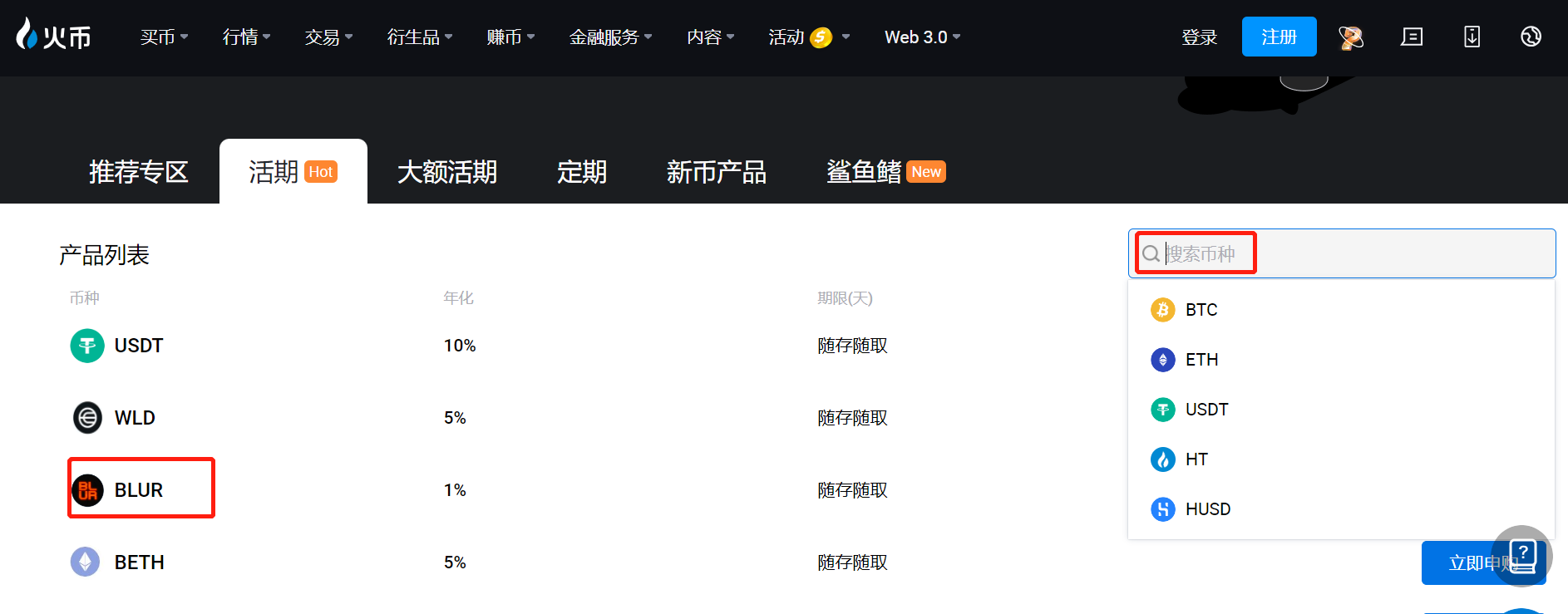Click the BETH coin icon

[85, 562]
